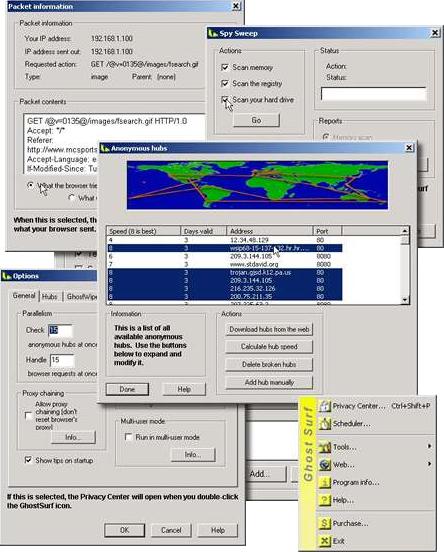The image size is (444, 552).
Task: Enable Run in multi-user mode
Action: [128, 437]
